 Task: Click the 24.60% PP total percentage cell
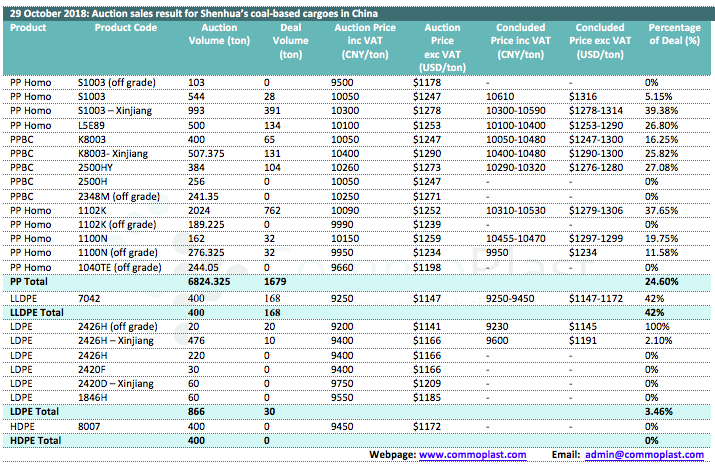point(665,284)
